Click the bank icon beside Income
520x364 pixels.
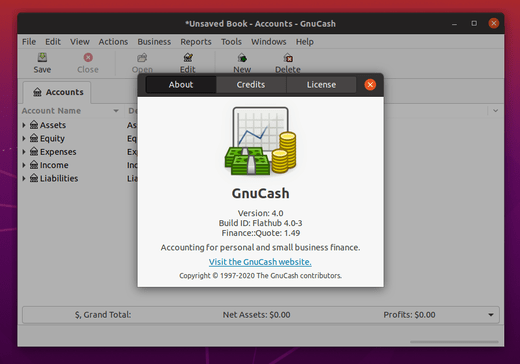[34, 165]
